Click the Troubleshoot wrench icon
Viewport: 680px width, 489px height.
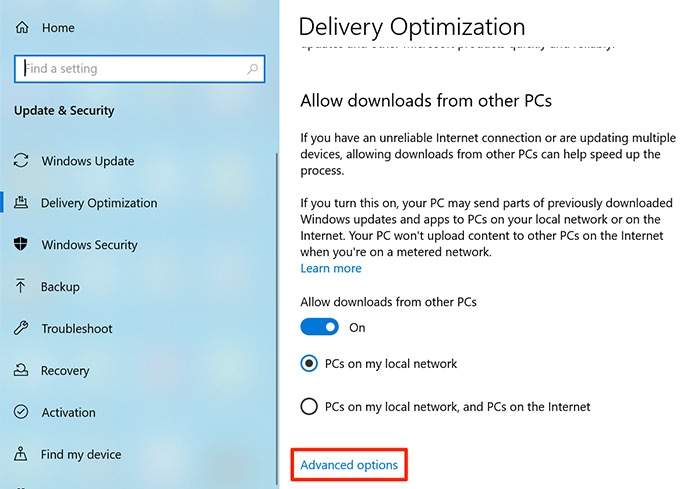point(22,329)
